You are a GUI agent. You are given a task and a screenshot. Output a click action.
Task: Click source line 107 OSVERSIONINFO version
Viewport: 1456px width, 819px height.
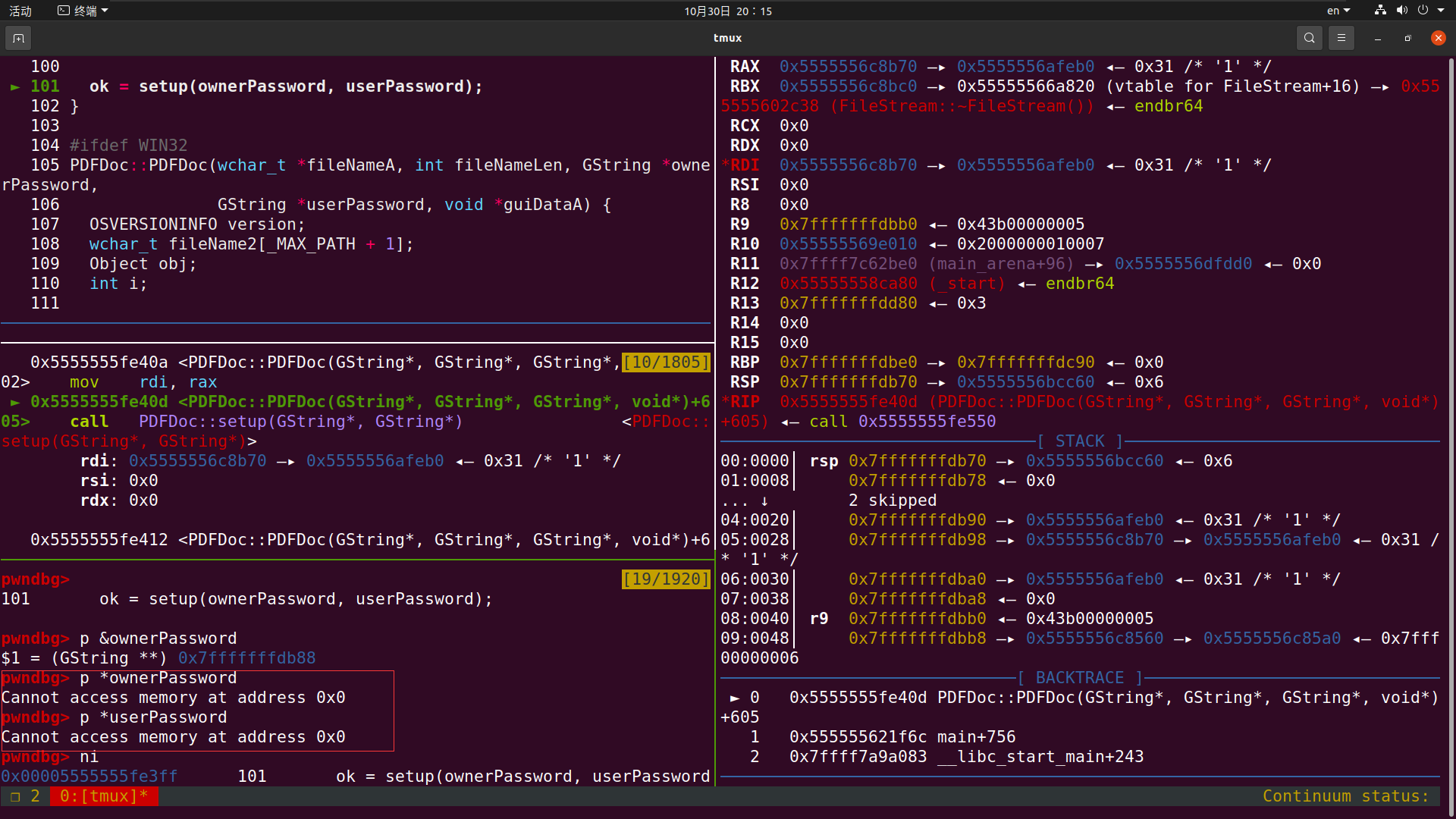[x=197, y=224]
